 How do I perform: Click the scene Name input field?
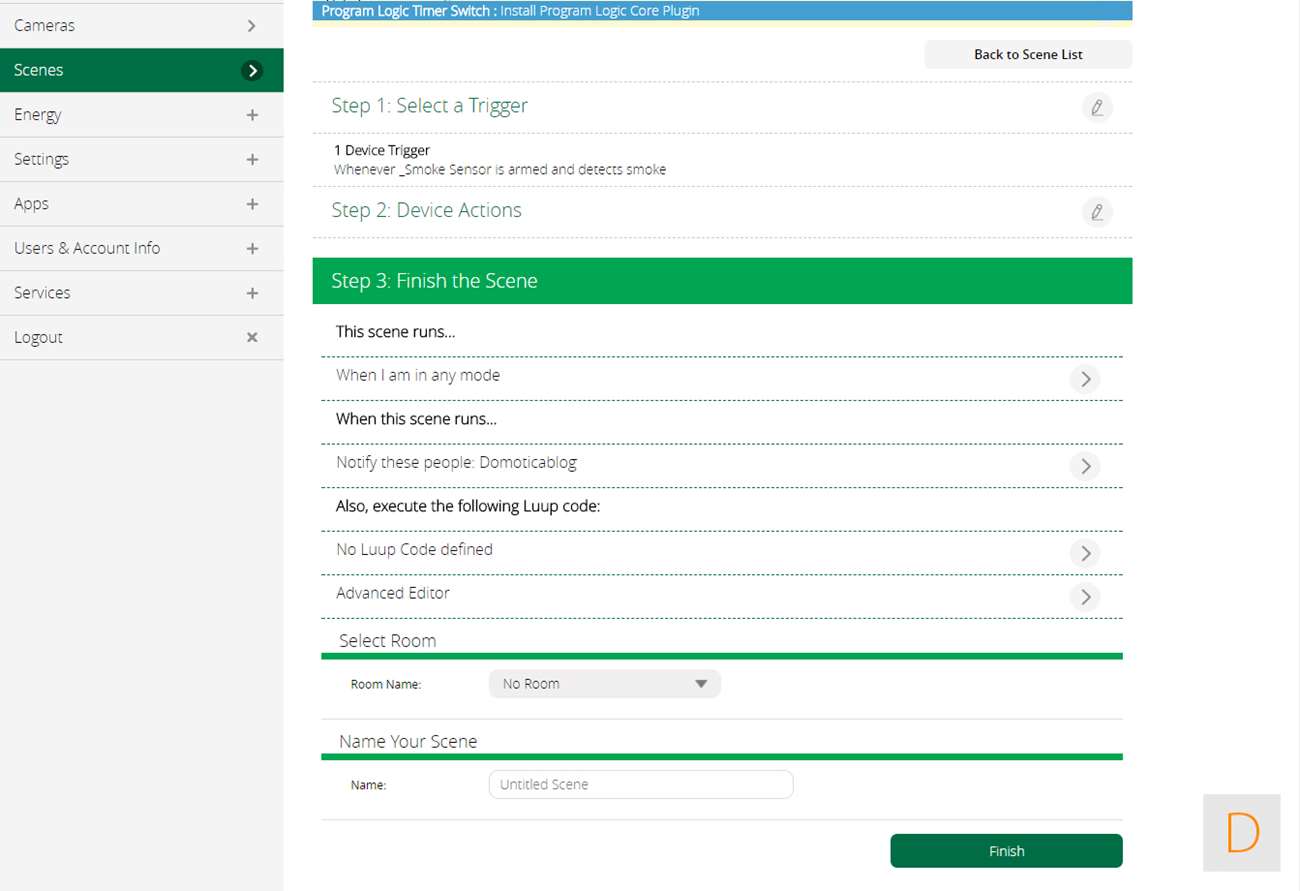[x=640, y=785]
